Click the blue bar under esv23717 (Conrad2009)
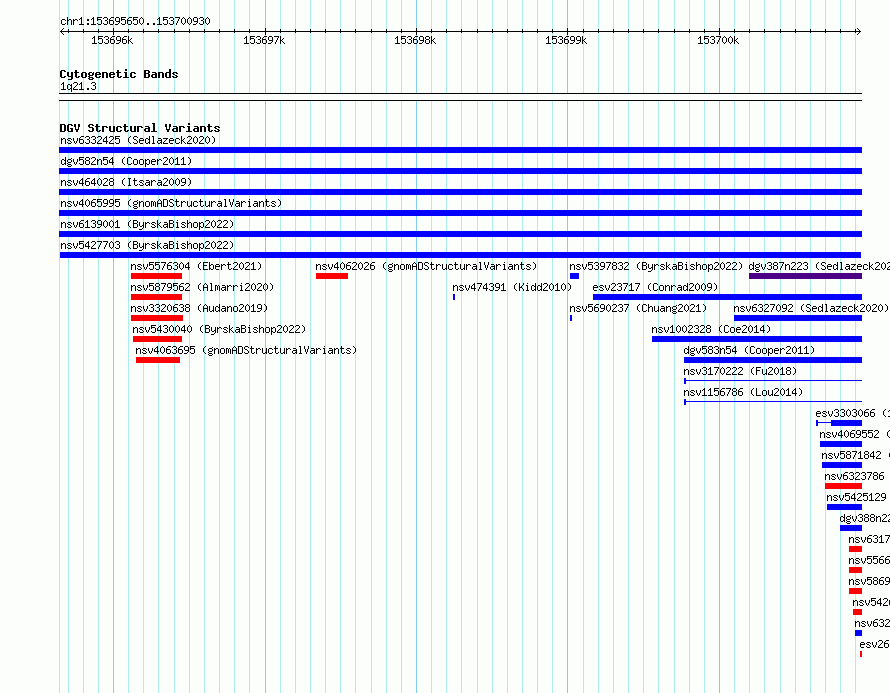The image size is (890, 693). (727, 297)
